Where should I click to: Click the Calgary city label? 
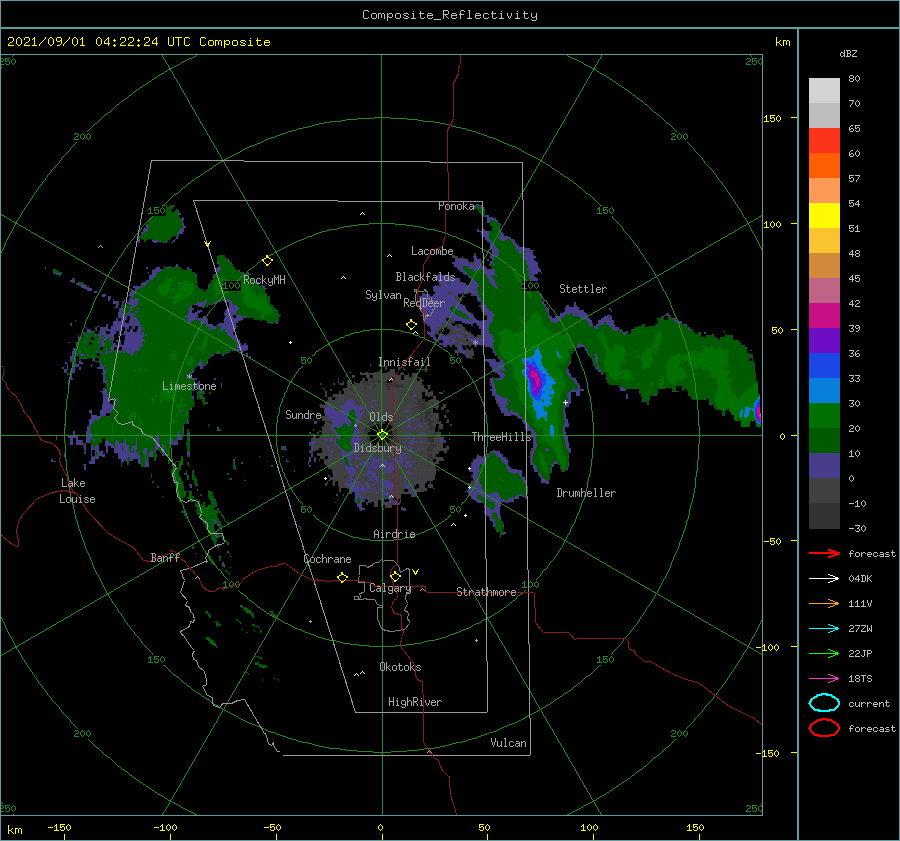click(390, 588)
